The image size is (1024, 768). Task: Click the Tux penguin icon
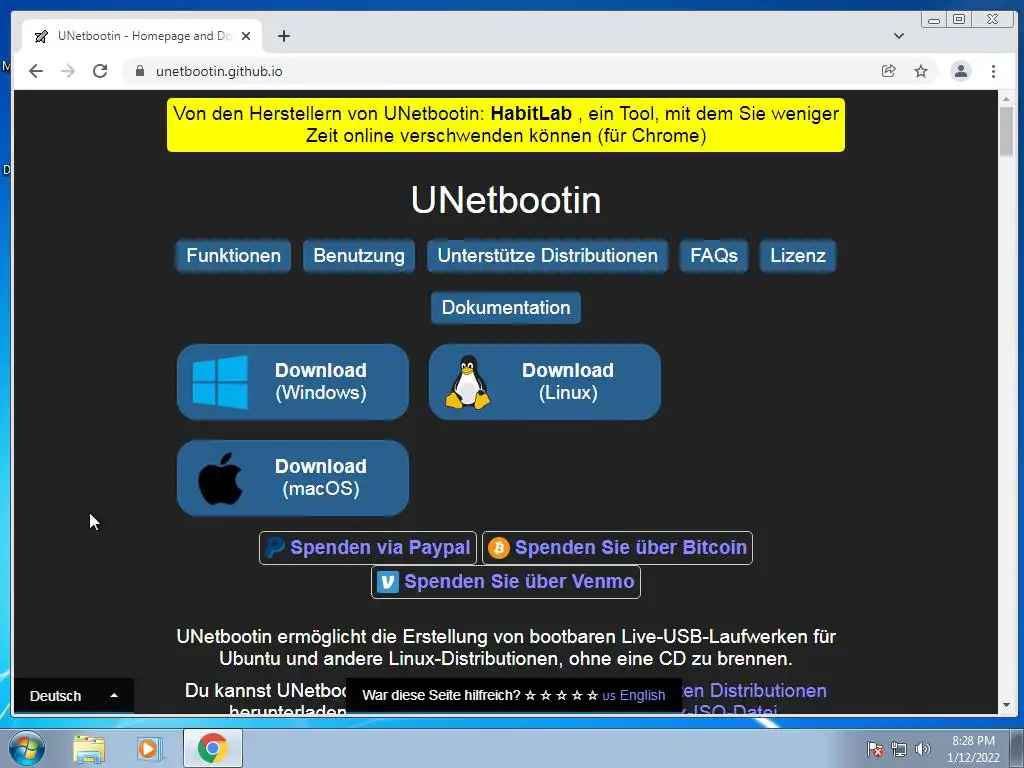(x=468, y=383)
